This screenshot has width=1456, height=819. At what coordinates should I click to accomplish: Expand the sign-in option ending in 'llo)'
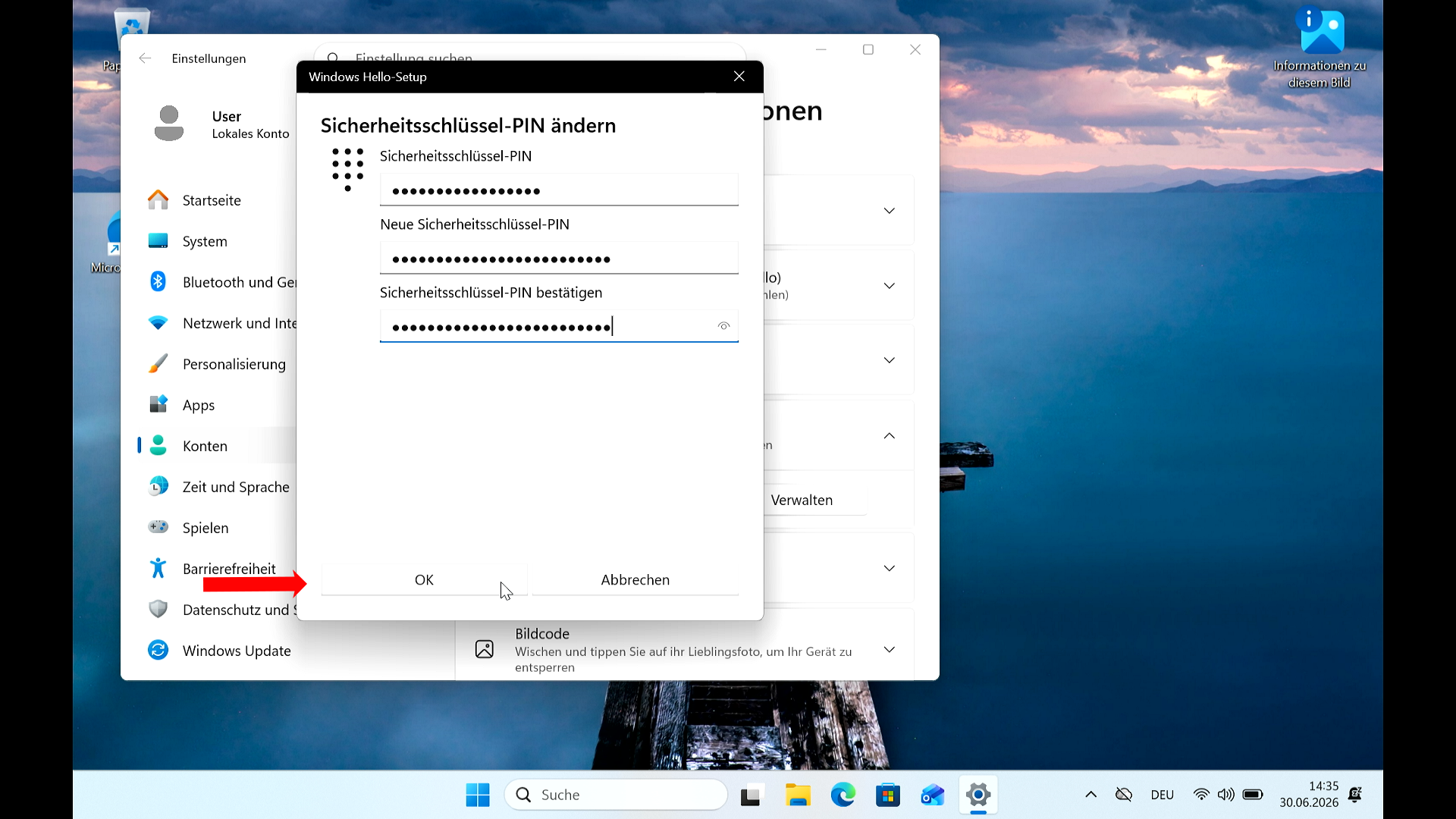pos(890,286)
